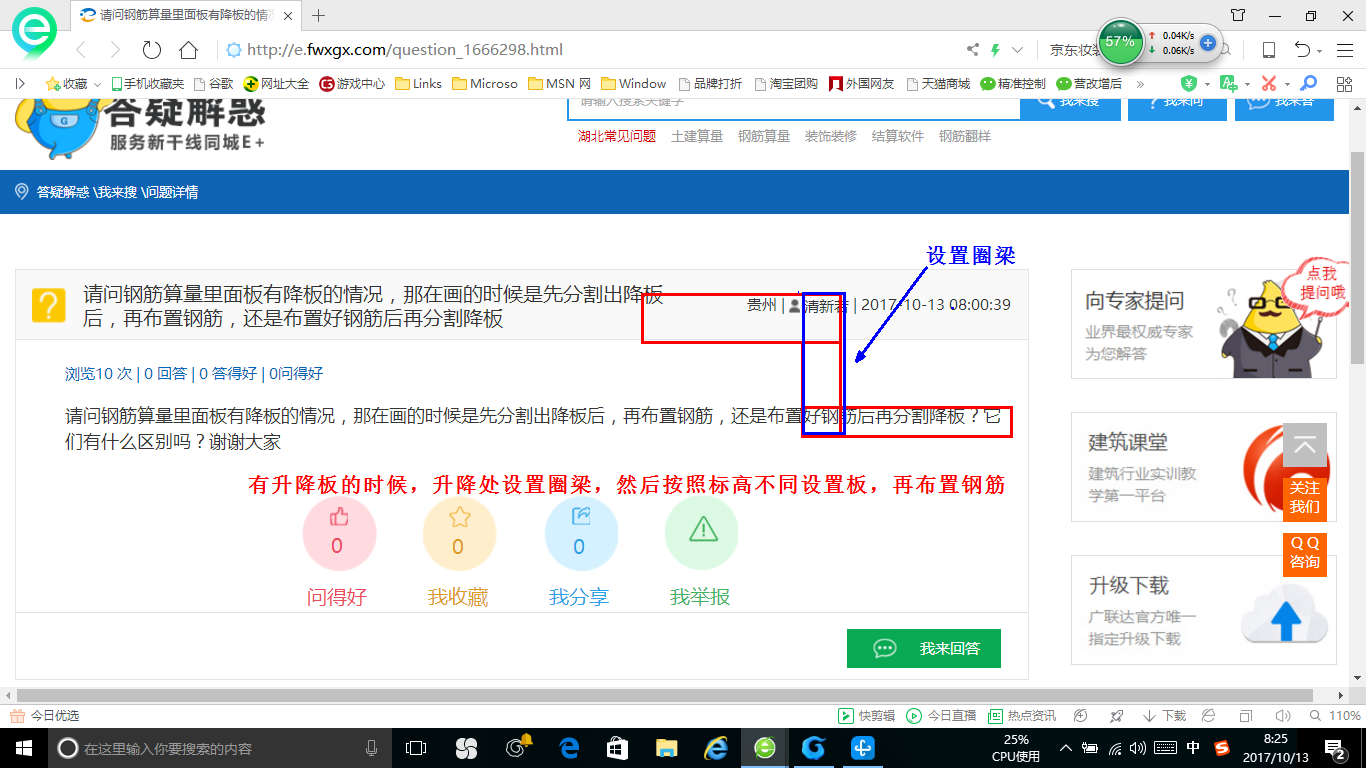Reload the page with the refresh icon
Image resolution: width=1366 pixels, height=768 pixels.
152,50
